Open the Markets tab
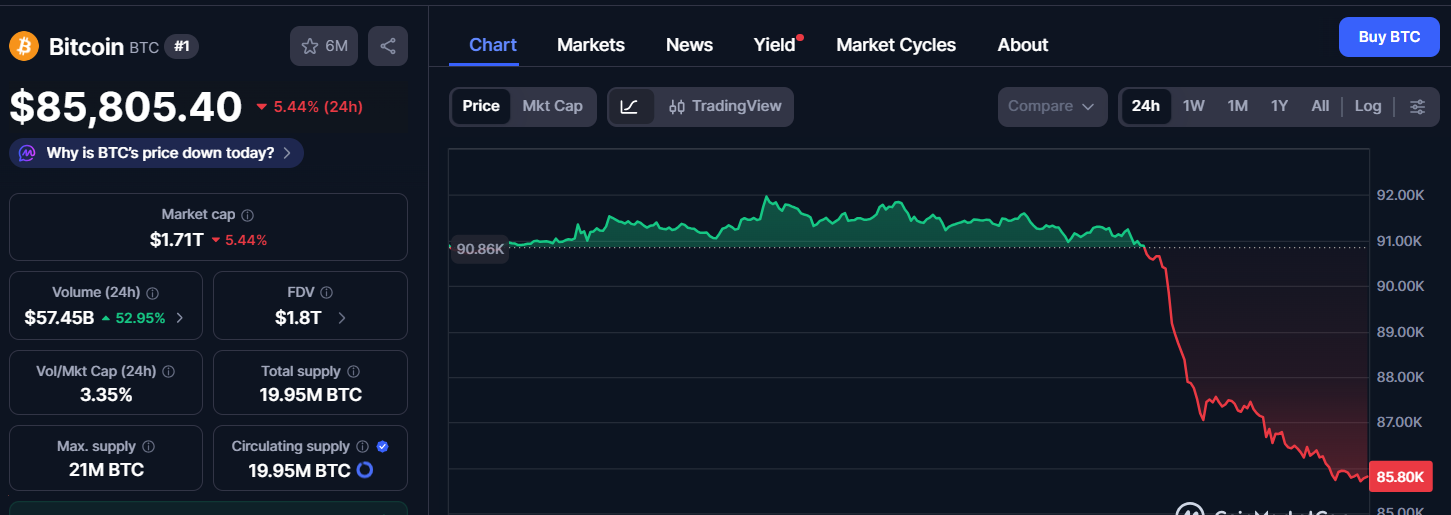Screen dimensions: 1451x515 591,45
